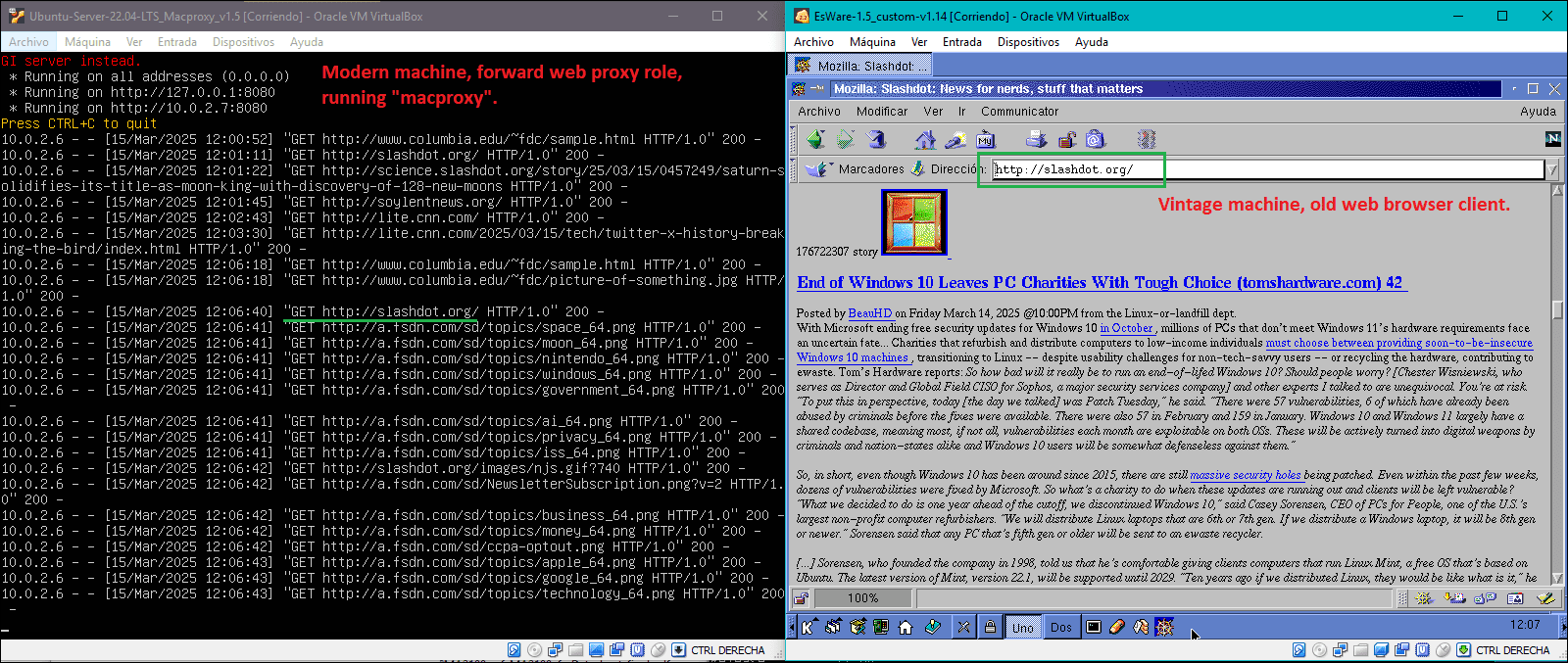Viewport: 1568px width, 663px height.
Task: Click the Netscape page scroll-up arrow
Action: 1557,191
